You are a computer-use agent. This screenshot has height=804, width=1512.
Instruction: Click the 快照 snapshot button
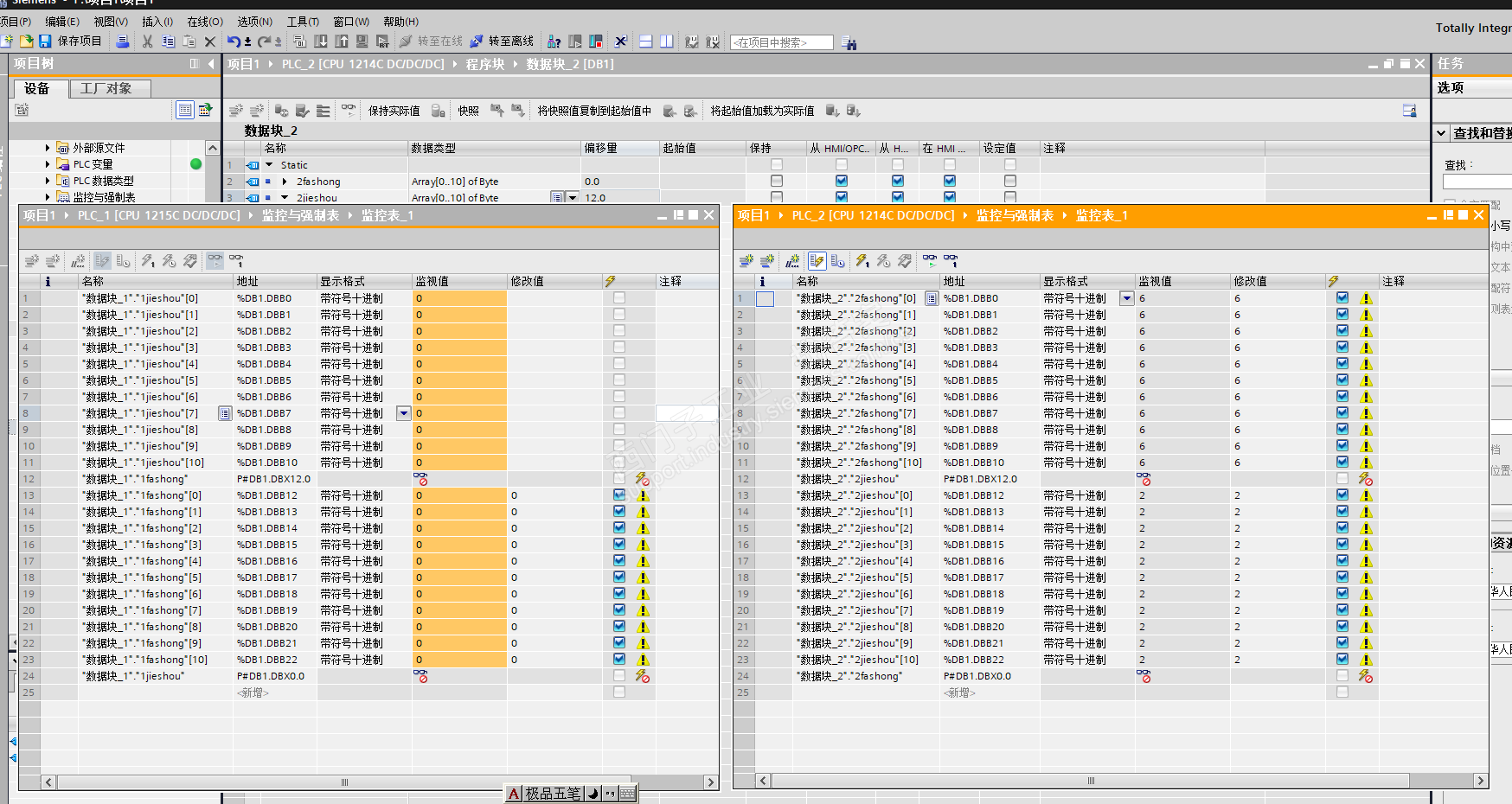pyautogui.click(x=468, y=111)
